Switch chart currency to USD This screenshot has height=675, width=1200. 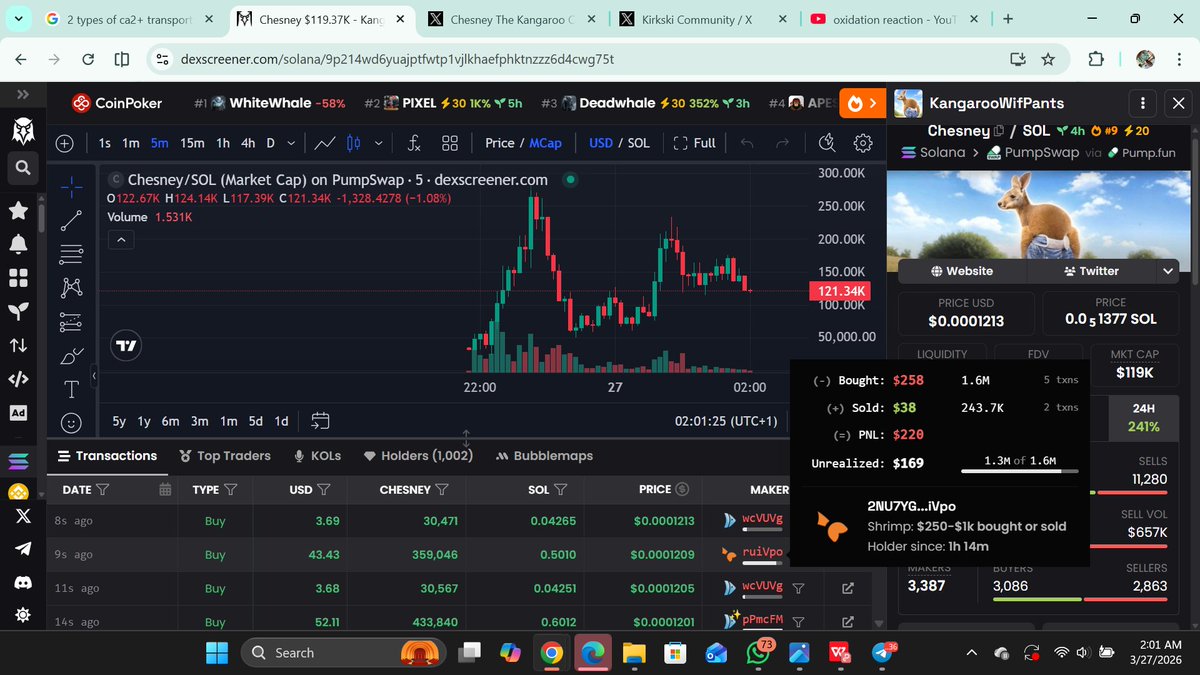tap(601, 143)
